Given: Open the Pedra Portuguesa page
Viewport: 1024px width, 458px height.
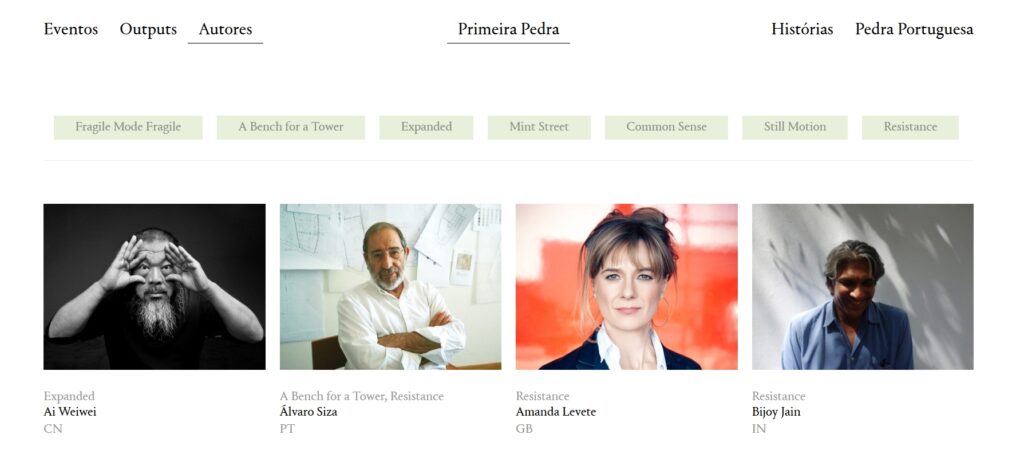Looking at the screenshot, I should [914, 29].
